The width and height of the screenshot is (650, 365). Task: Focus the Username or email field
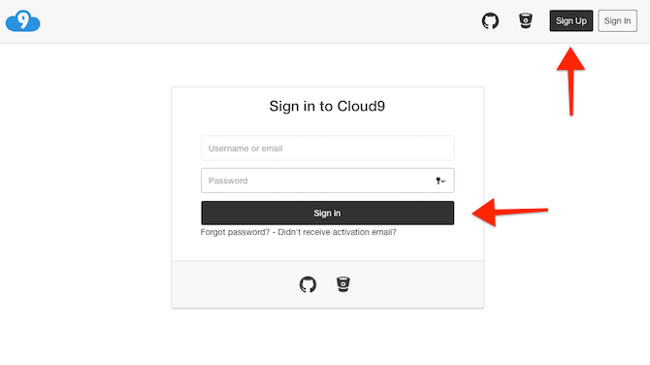click(327, 148)
